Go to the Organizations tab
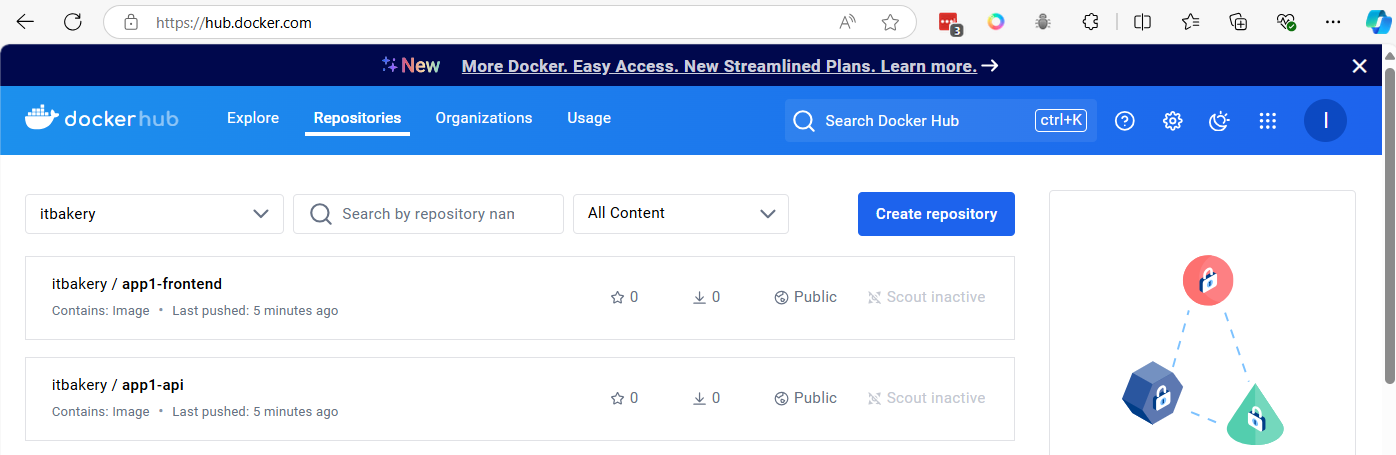The width and height of the screenshot is (1396, 455). (x=484, y=118)
